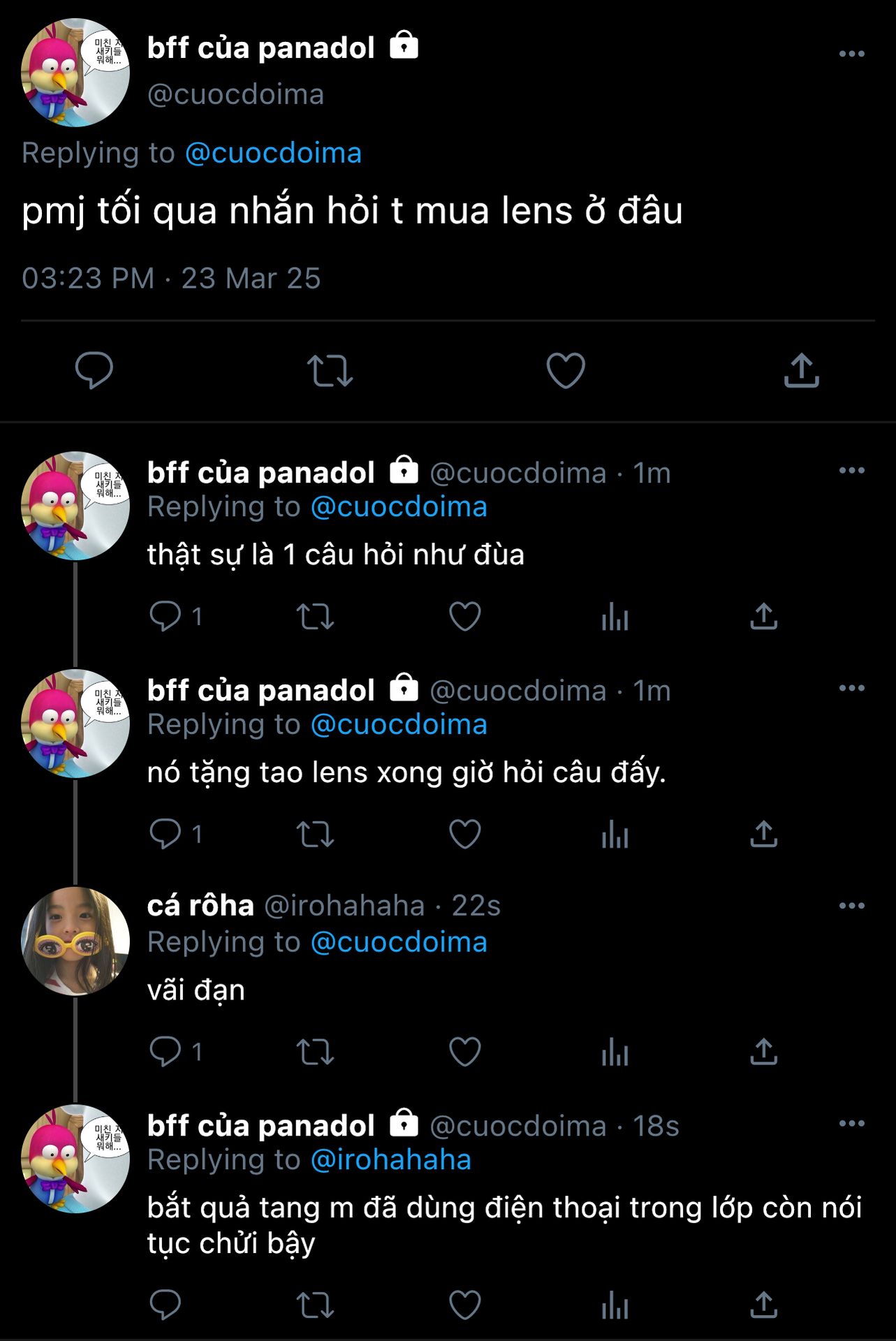Reply to the "bắt quả tang" tweet

(x=166, y=1305)
